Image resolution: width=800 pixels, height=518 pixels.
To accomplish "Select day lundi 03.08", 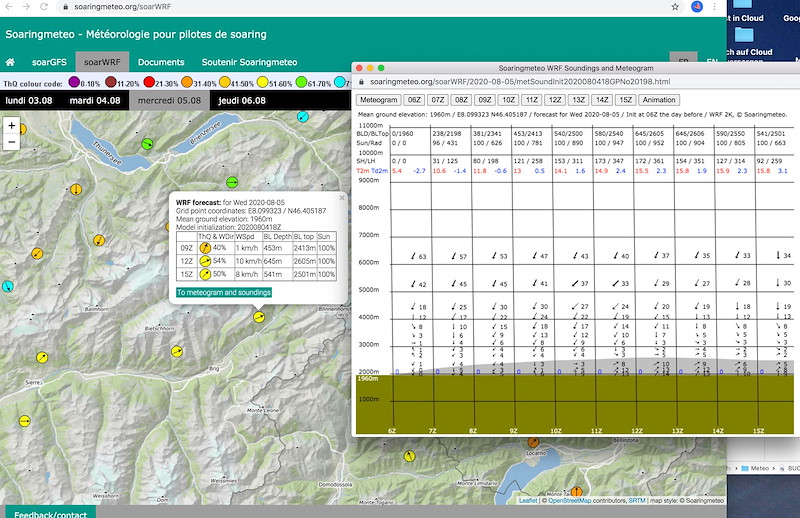I will [x=29, y=101].
